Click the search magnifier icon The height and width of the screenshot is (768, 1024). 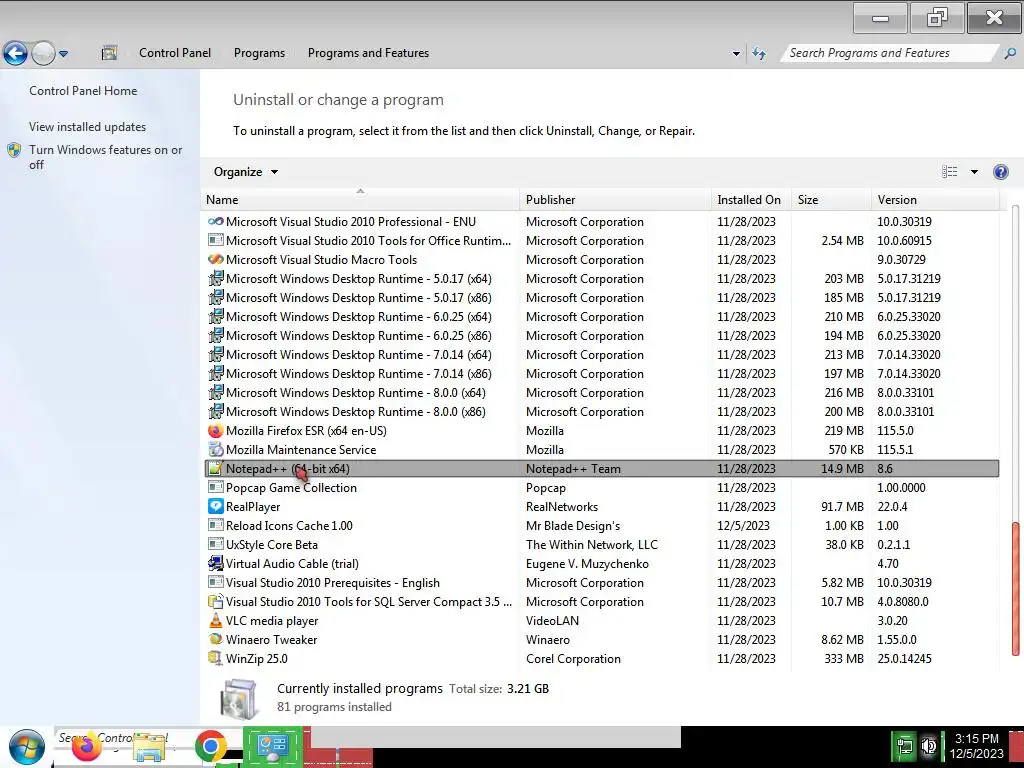[1010, 54]
